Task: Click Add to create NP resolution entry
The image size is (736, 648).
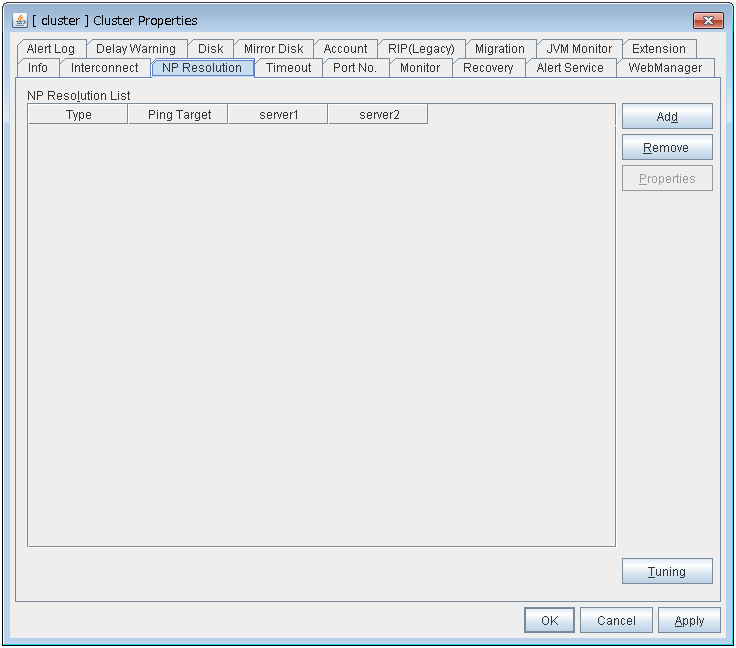Action: pyautogui.click(x=666, y=117)
